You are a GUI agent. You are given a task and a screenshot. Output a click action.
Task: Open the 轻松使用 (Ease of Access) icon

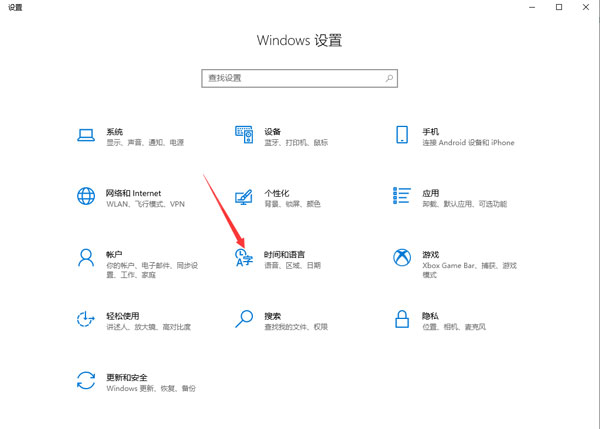tap(86, 320)
